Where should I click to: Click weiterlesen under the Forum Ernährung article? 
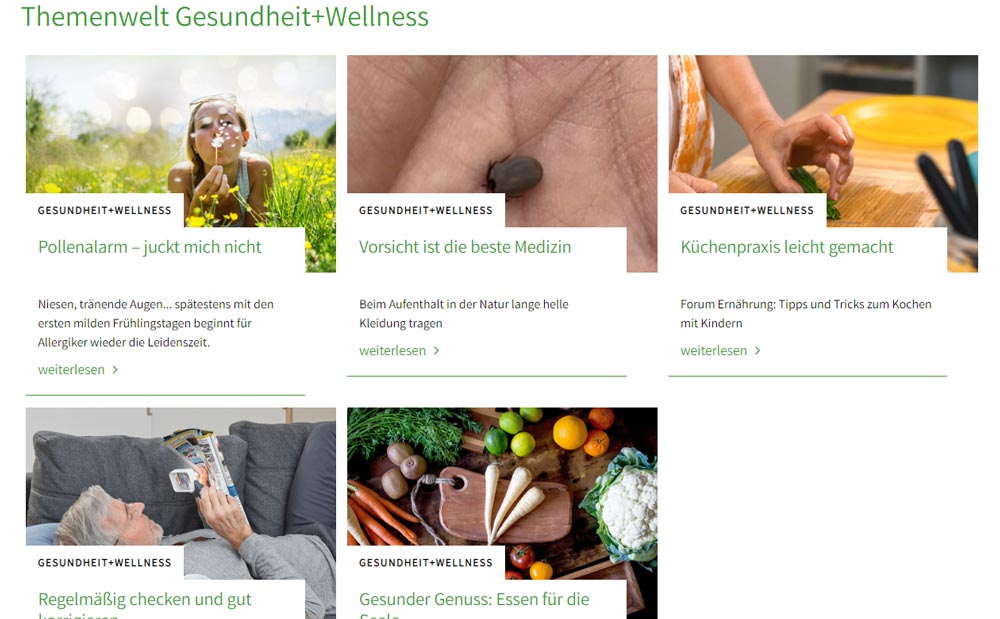pos(714,351)
